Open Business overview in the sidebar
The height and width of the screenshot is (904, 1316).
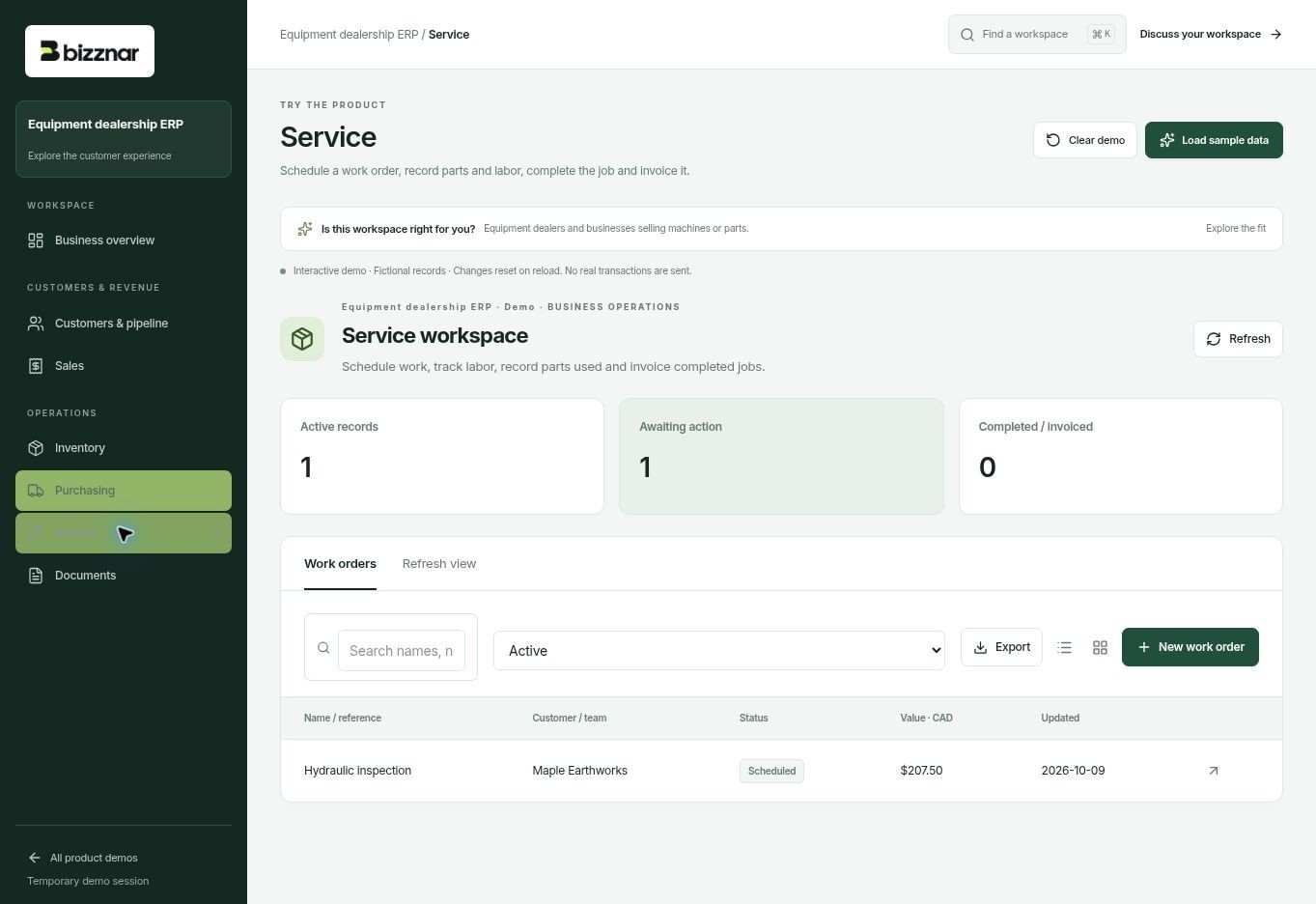tap(124, 240)
